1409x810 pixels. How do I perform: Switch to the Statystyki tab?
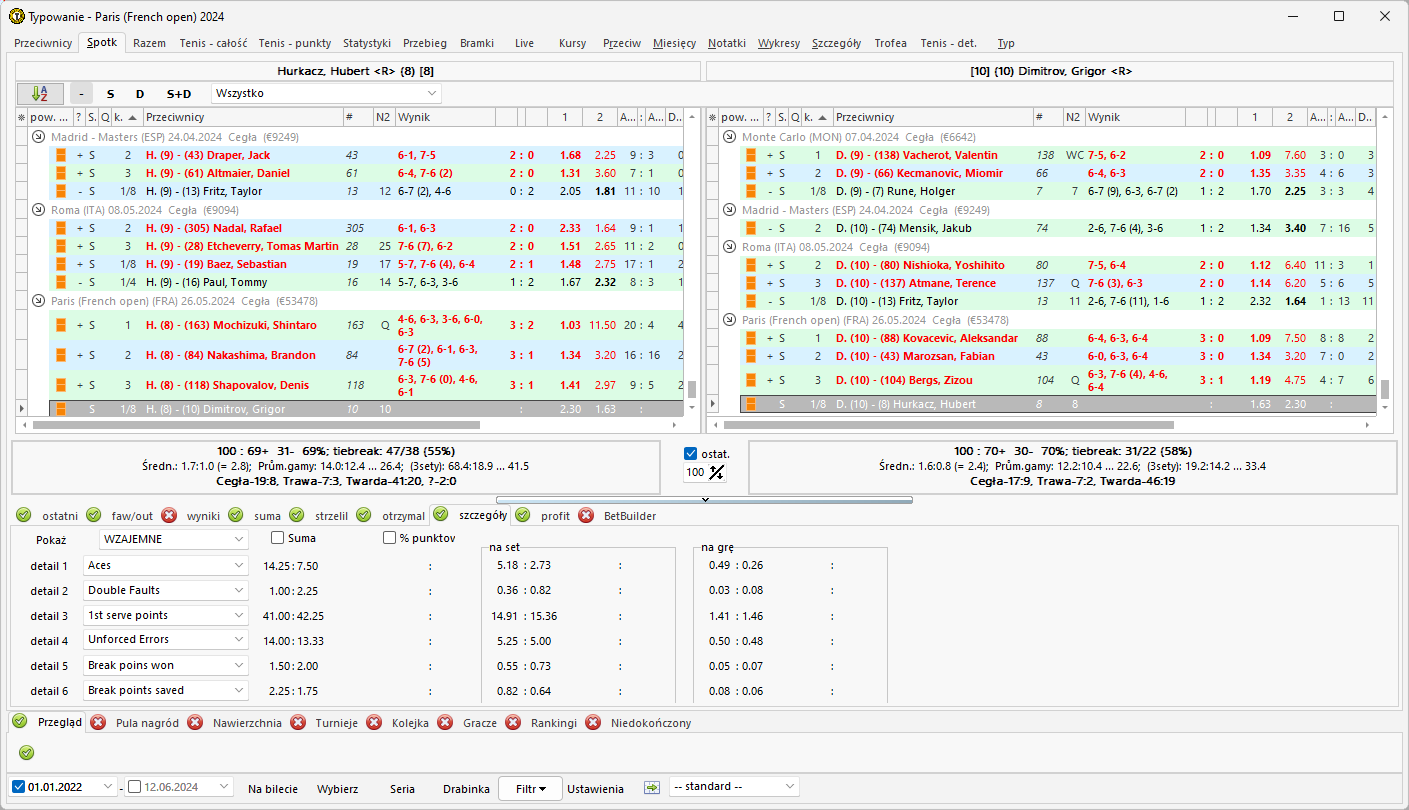(x=366, y=43)
